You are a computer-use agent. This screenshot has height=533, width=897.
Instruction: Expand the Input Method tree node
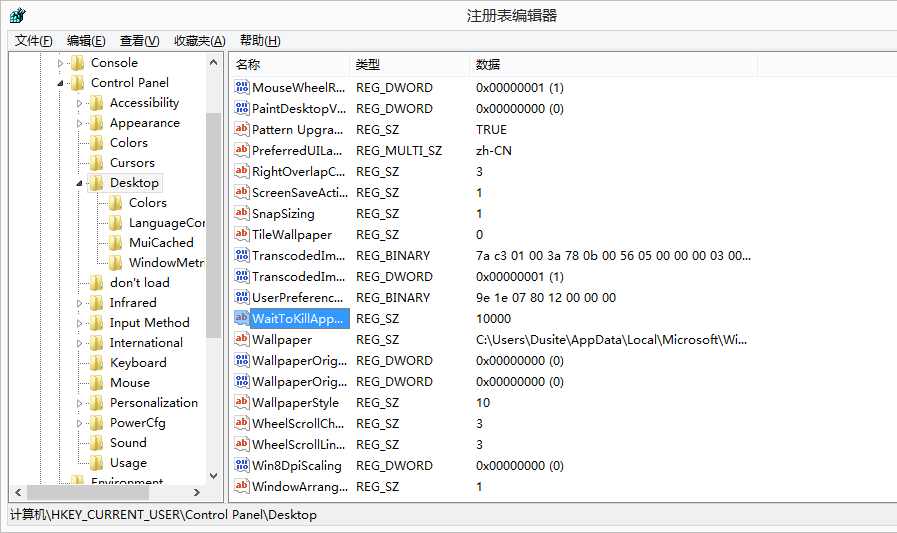point(79,324)
